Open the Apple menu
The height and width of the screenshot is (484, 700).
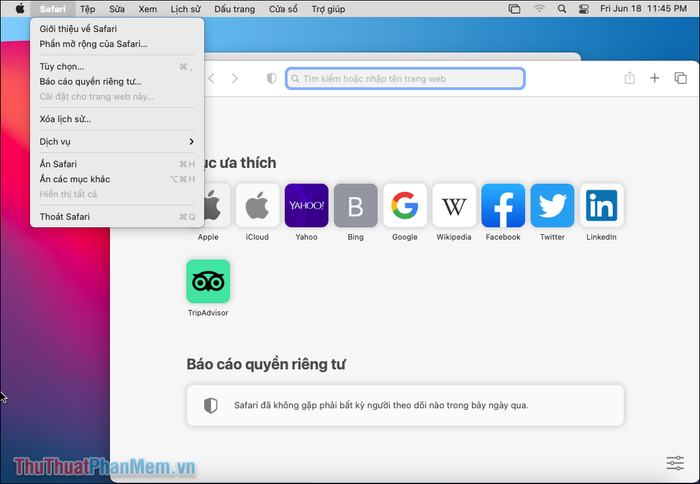coord(20,8)
